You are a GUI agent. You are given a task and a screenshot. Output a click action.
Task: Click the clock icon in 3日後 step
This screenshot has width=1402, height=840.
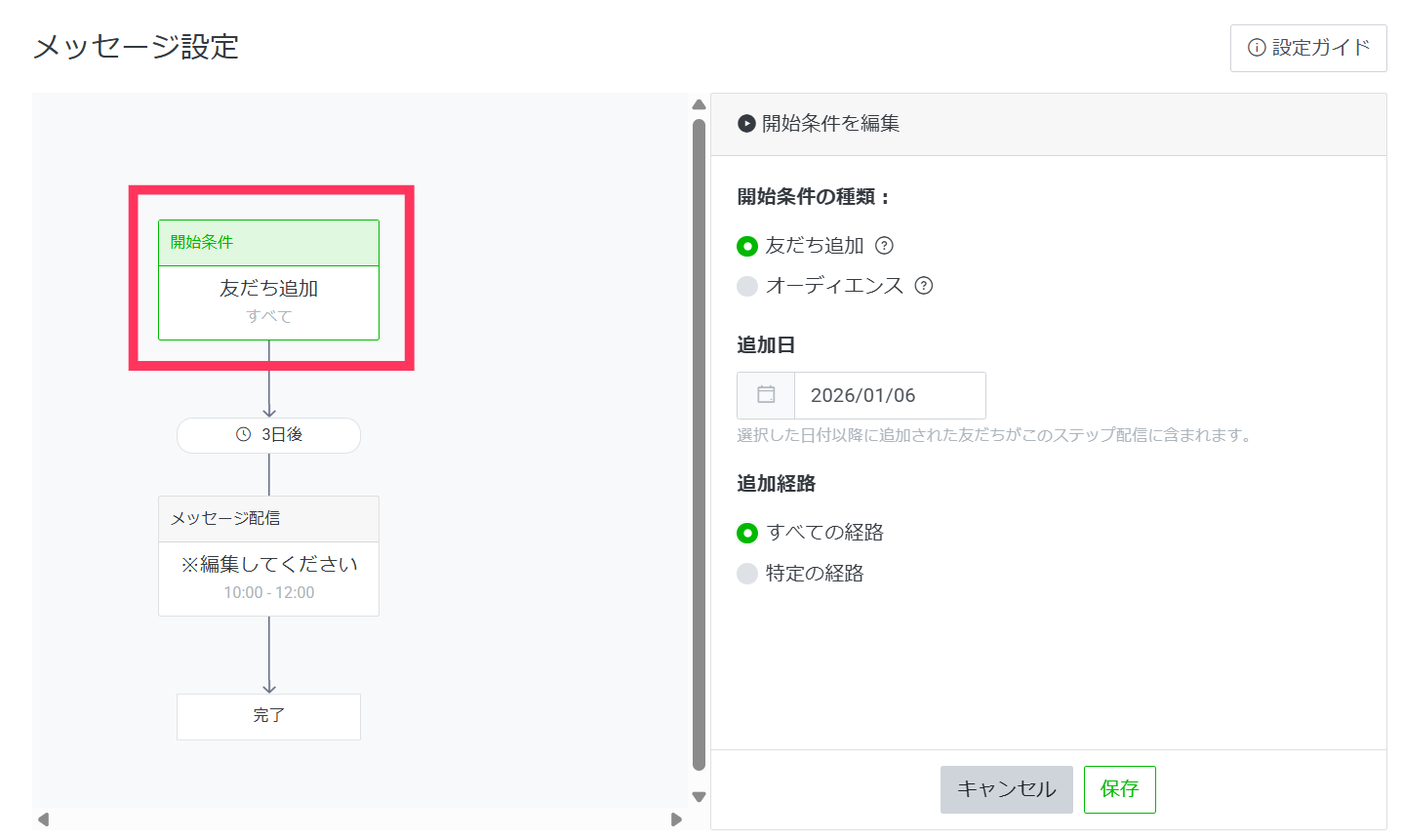point(243,435)
